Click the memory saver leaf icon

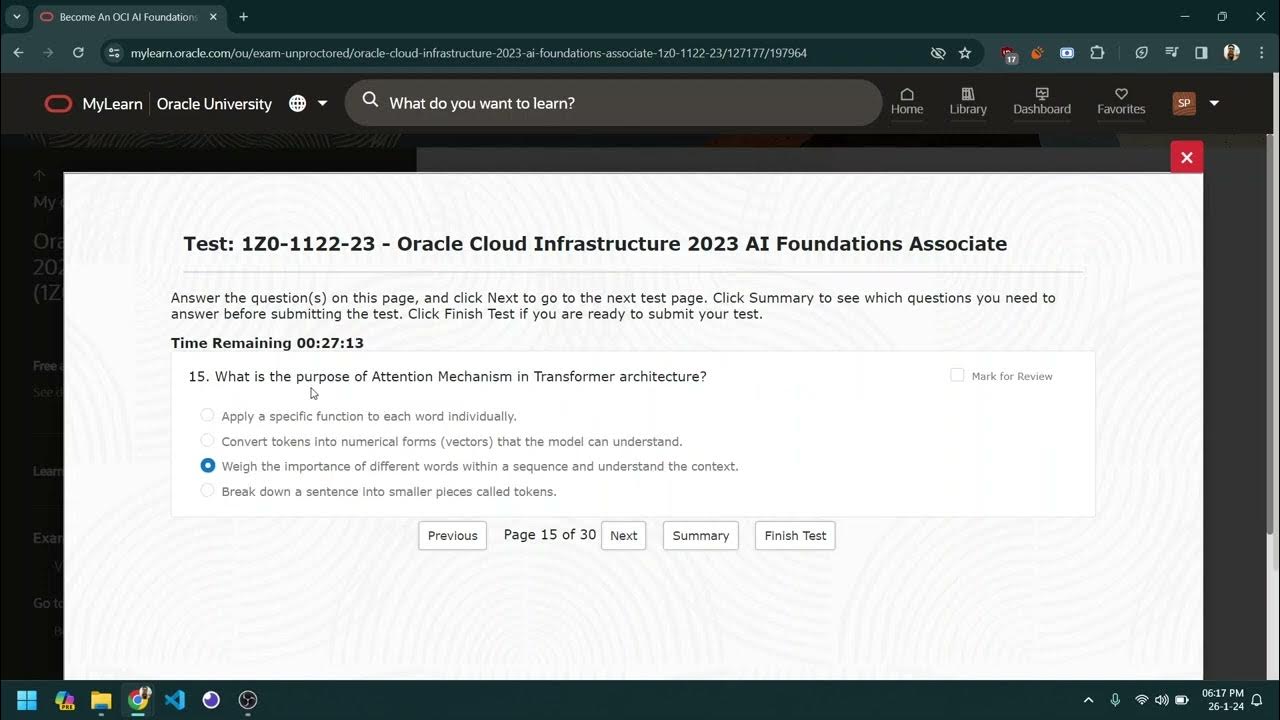pos(1141,53)
